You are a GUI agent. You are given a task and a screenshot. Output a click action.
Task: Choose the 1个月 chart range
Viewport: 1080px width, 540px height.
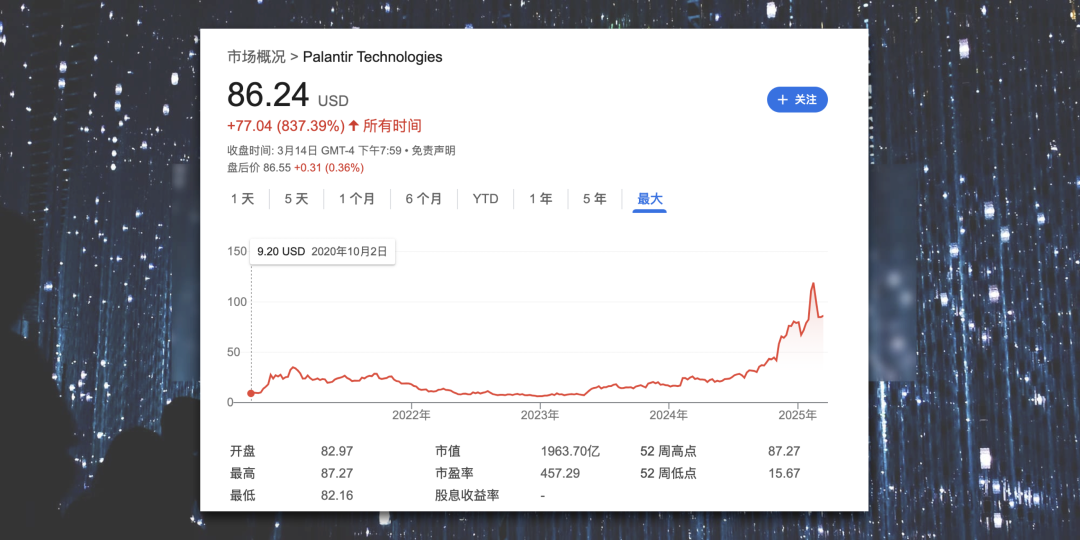(x=357, y=199)
